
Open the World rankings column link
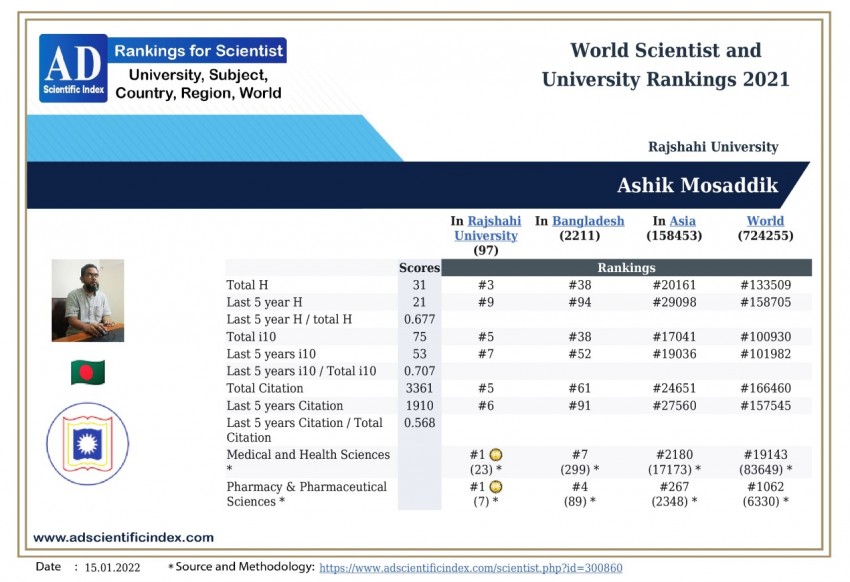(x=765, y=221)
